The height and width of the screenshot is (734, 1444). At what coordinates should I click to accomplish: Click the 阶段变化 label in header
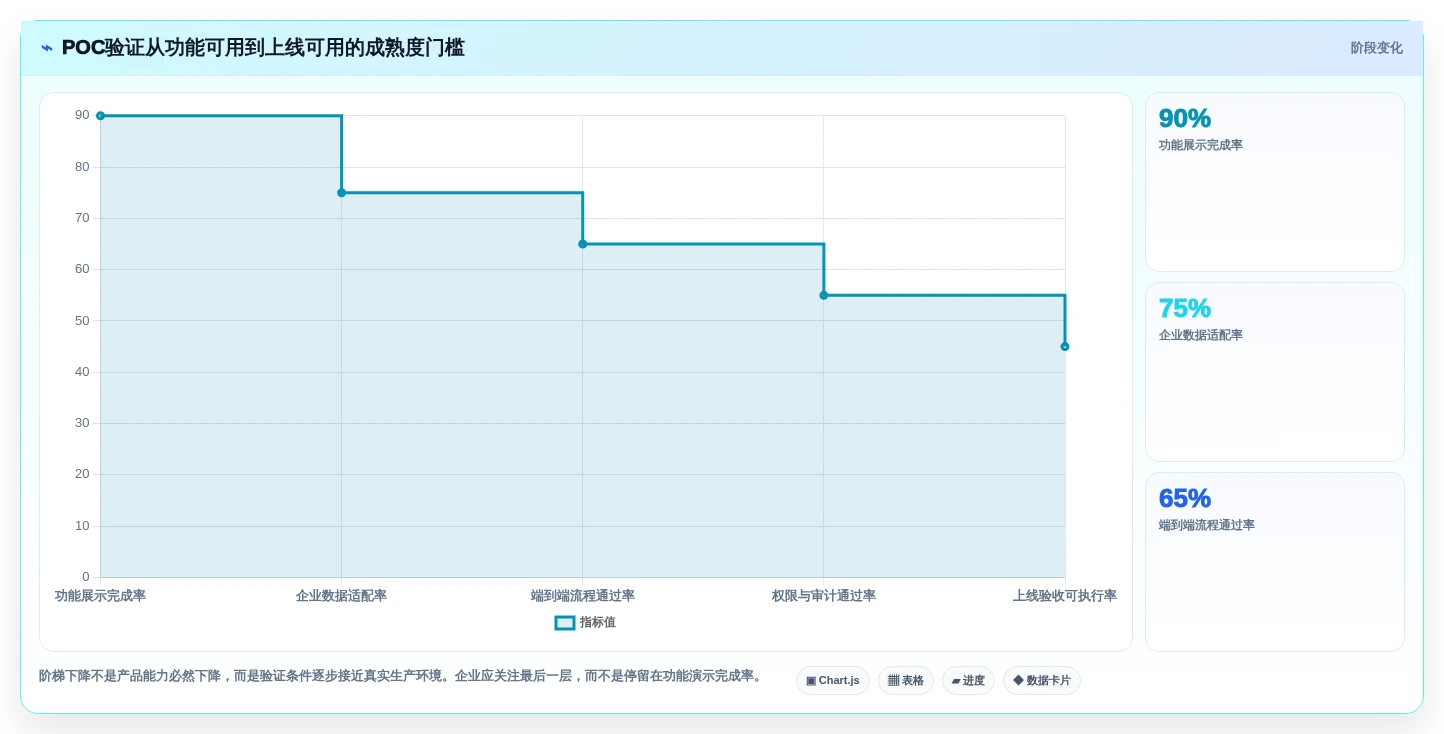1376,48
